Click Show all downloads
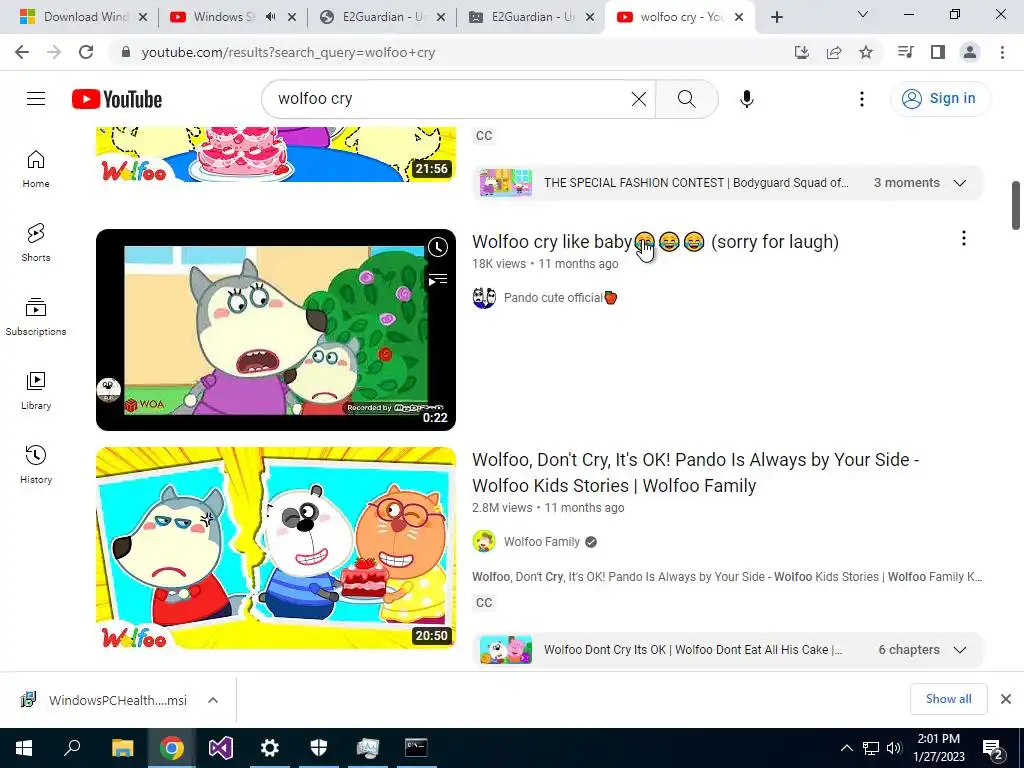 point(948,699)
